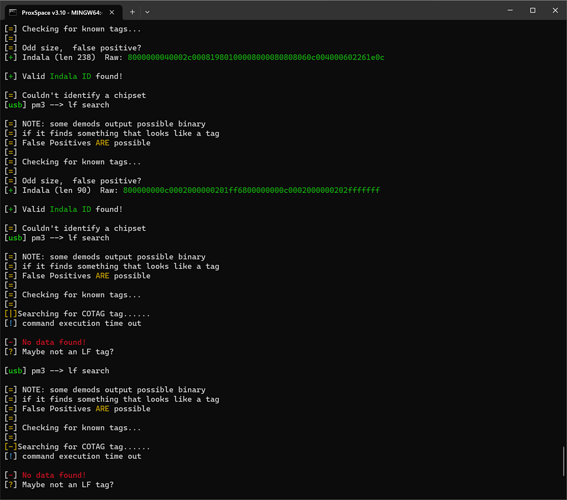
Task: Open a new terminal tab with plus
Action: click(132, 12)
